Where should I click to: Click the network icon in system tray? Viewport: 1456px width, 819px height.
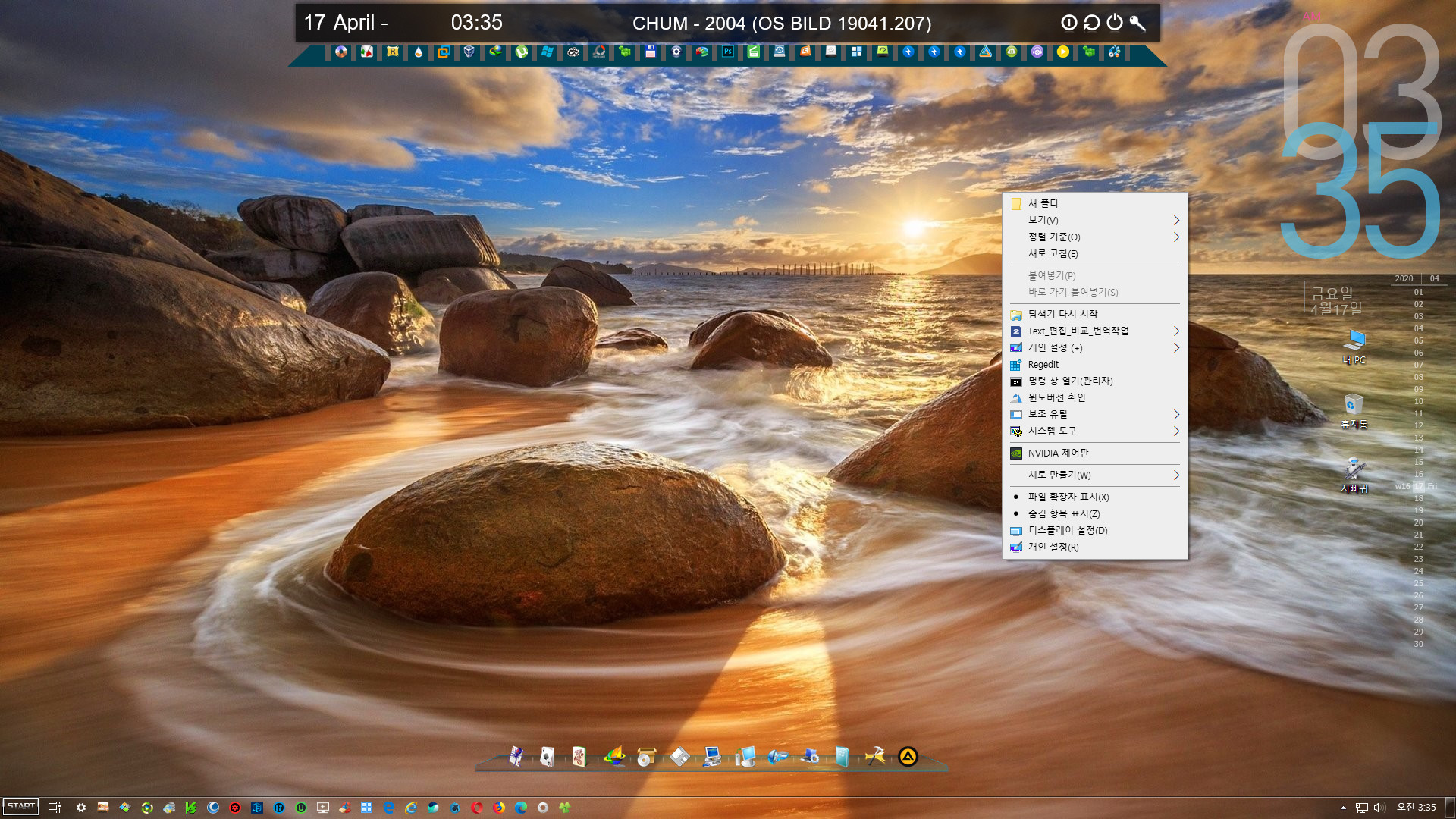[x=1362, y=808]
